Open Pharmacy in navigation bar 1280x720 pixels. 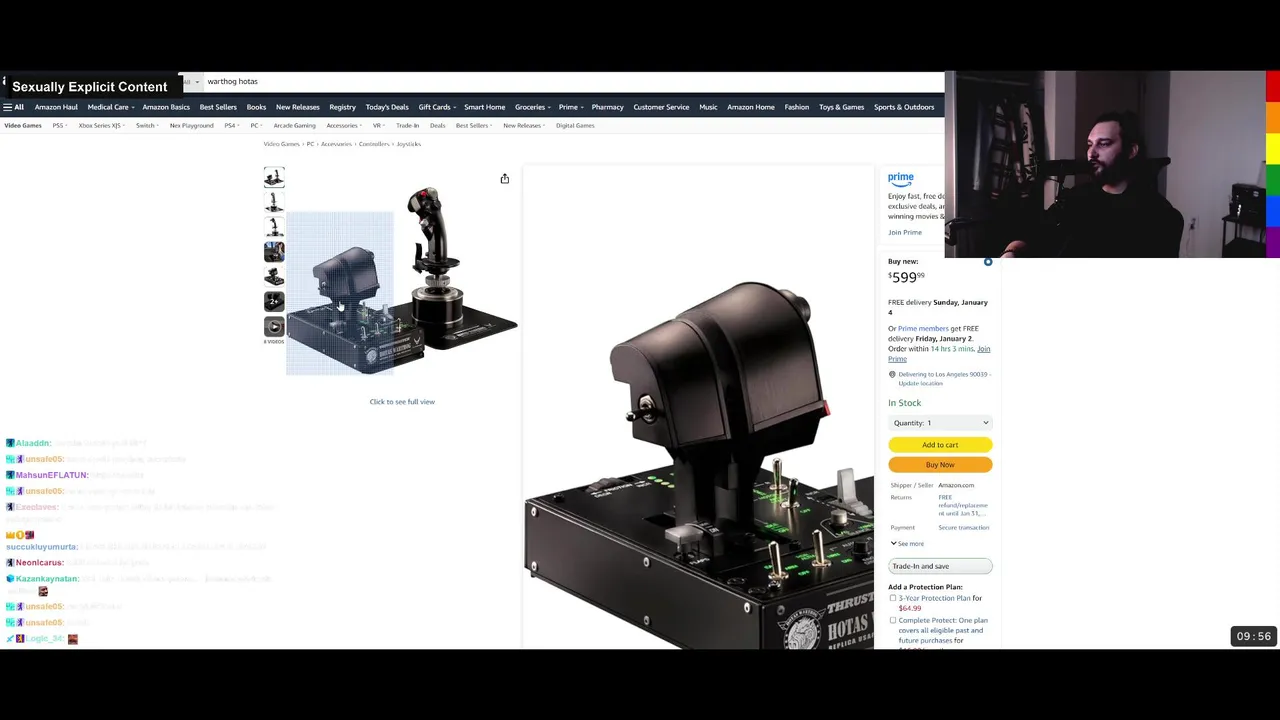coord(607,107)
